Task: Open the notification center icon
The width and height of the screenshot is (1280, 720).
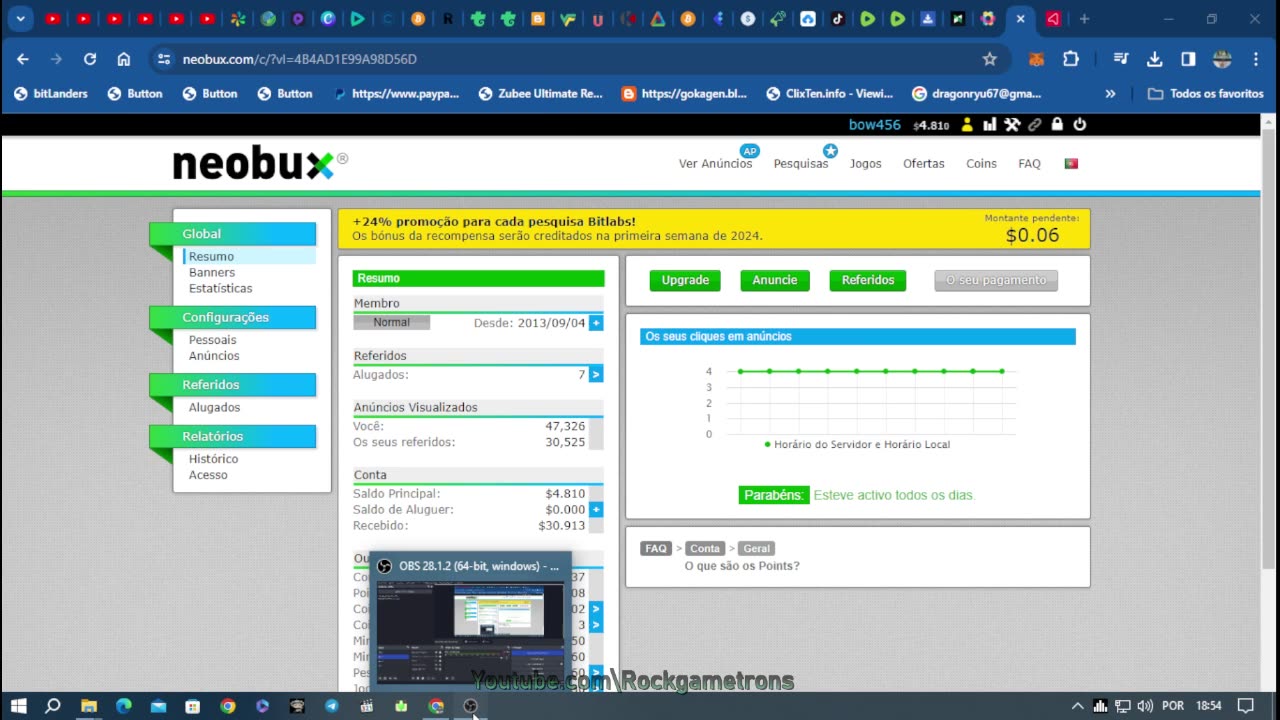Action: (1246, 706)
